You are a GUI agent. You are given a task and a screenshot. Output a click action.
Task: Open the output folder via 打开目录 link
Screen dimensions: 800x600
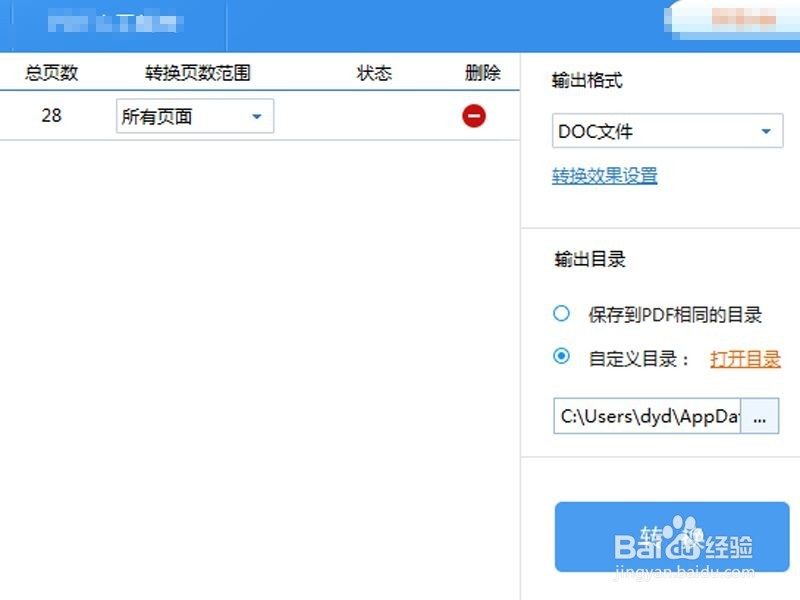[x=745, y=358]
